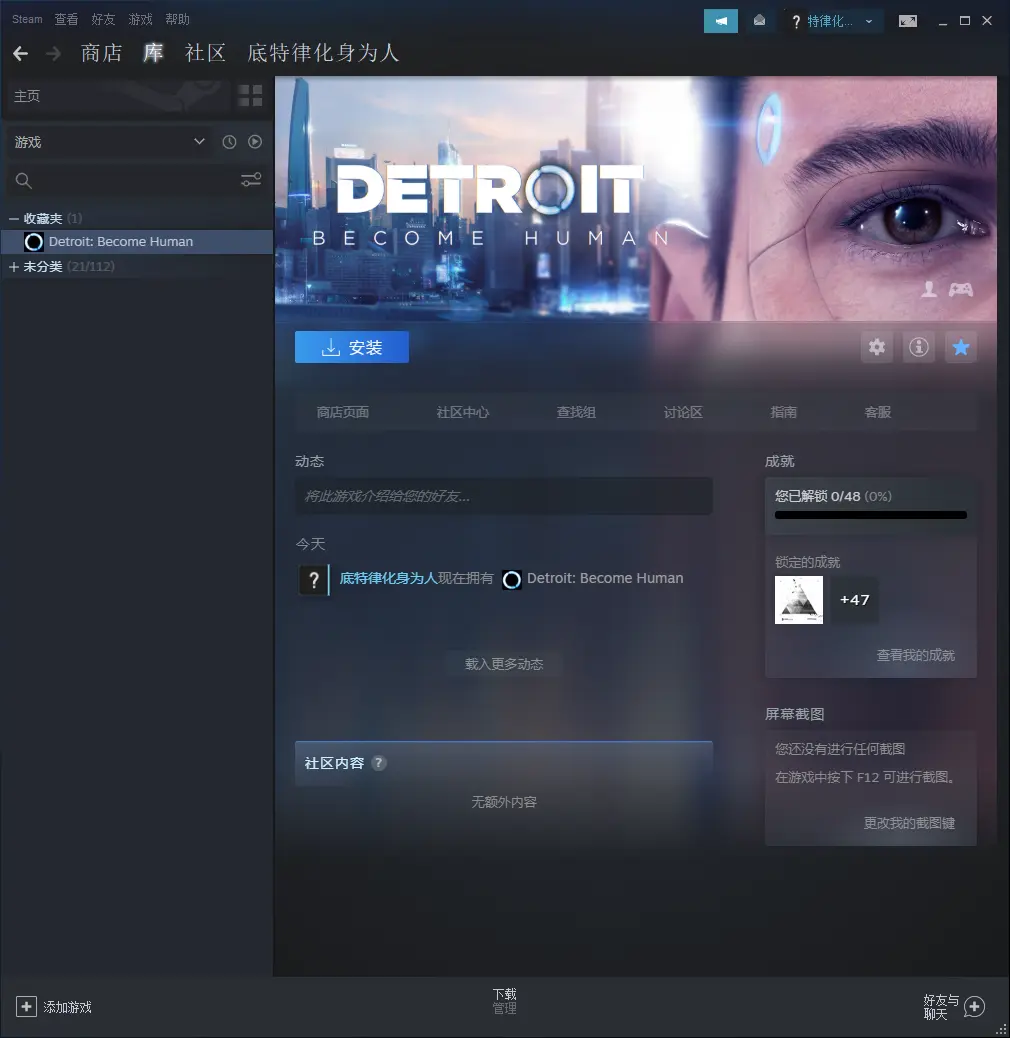Go to the 社区 tab
Viewport: 1010px width, 1038px height.
(206, 53)
